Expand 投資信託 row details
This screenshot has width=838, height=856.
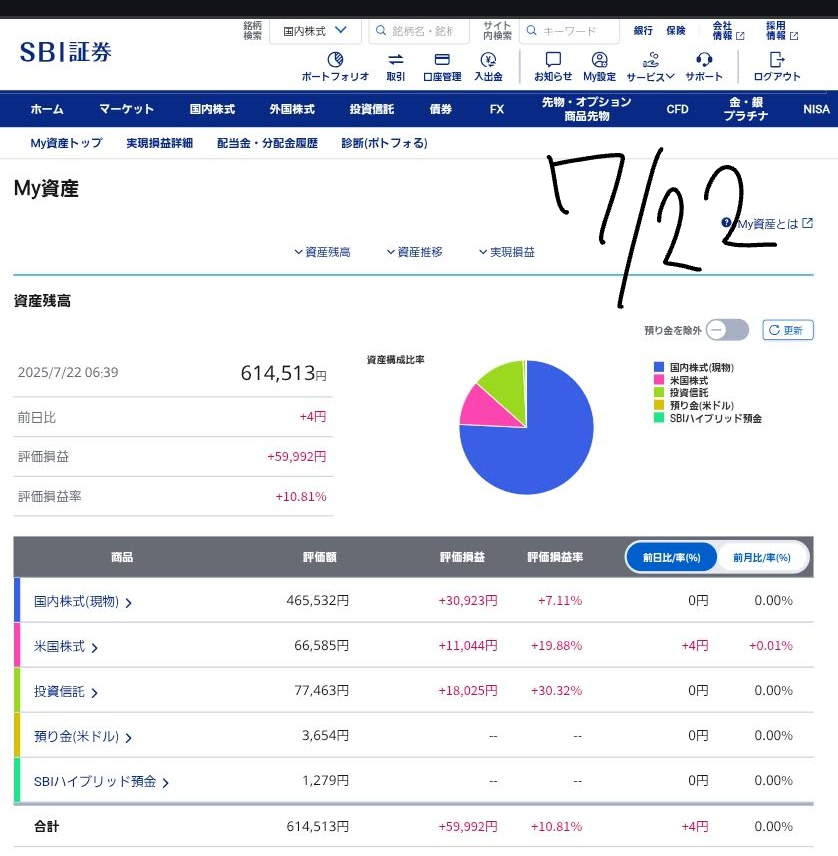pyautogui.click(x=66, y=692)
